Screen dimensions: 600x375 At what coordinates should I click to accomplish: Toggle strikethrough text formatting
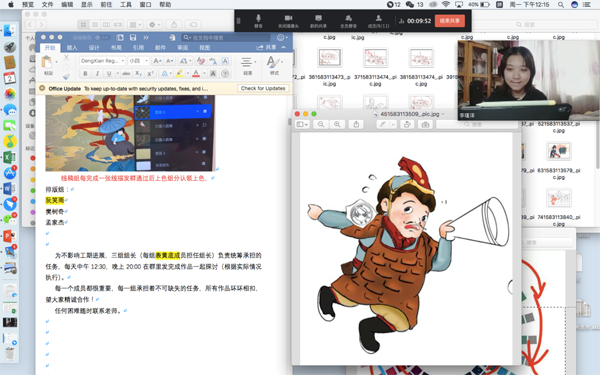[126, 73]
